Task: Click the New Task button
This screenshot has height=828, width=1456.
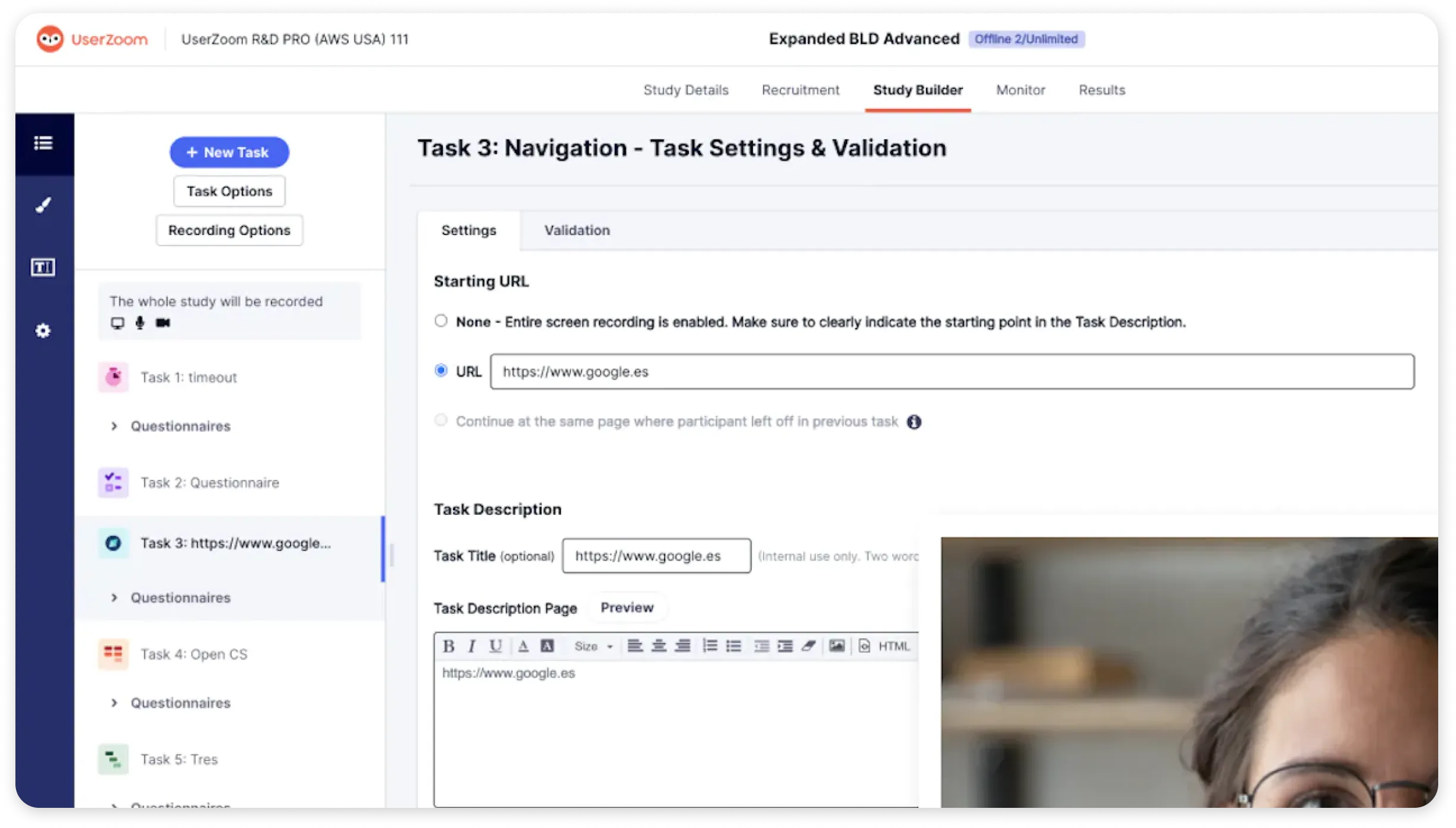Action: coord(229,152)
